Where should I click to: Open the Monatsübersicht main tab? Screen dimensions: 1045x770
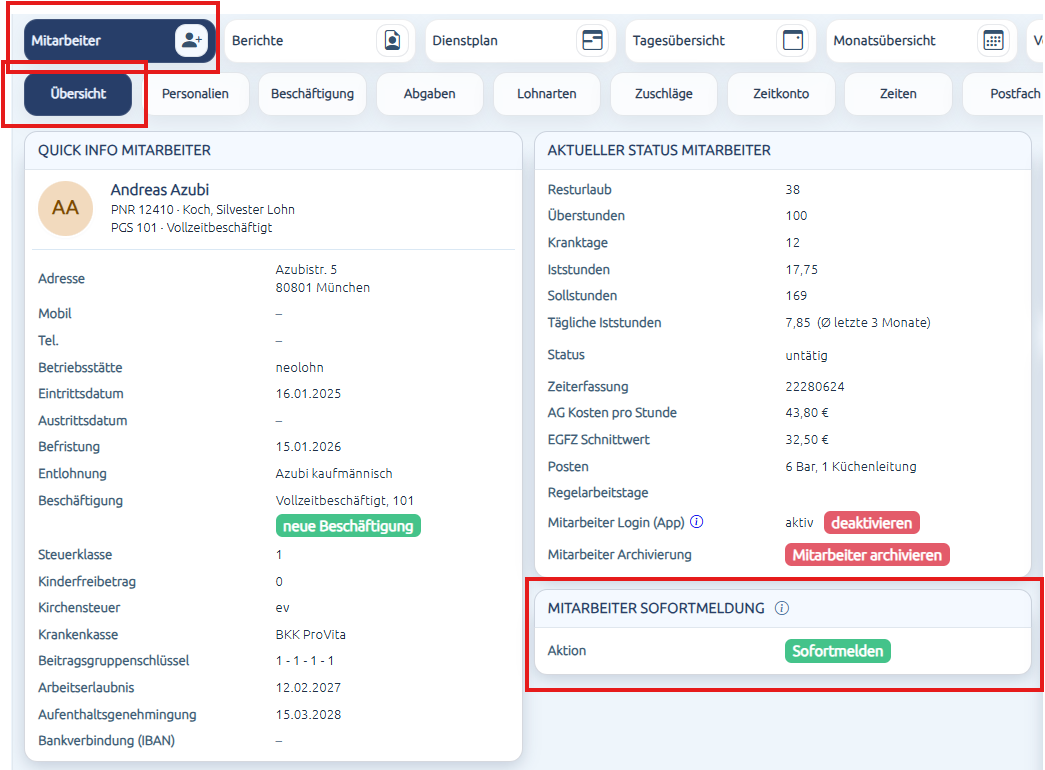pos(921,41)
